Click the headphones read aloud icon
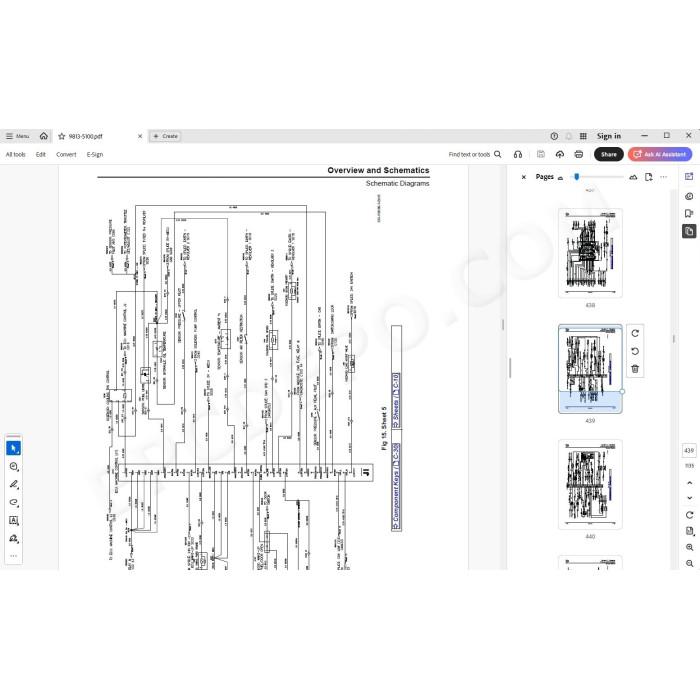700x700 pixels. pos(518,154)
